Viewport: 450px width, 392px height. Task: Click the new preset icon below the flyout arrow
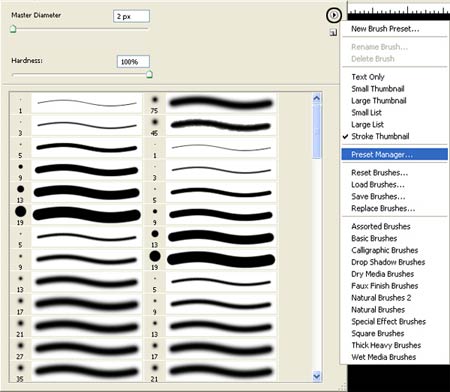click(333, 32)
